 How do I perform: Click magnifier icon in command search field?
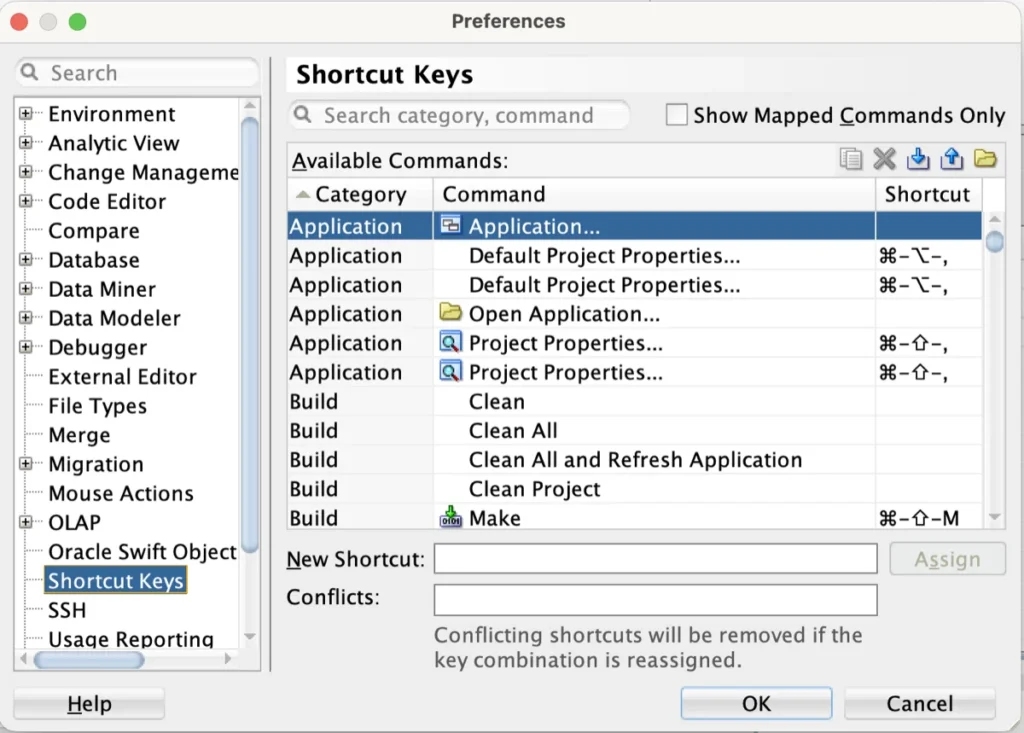point(302,115)
